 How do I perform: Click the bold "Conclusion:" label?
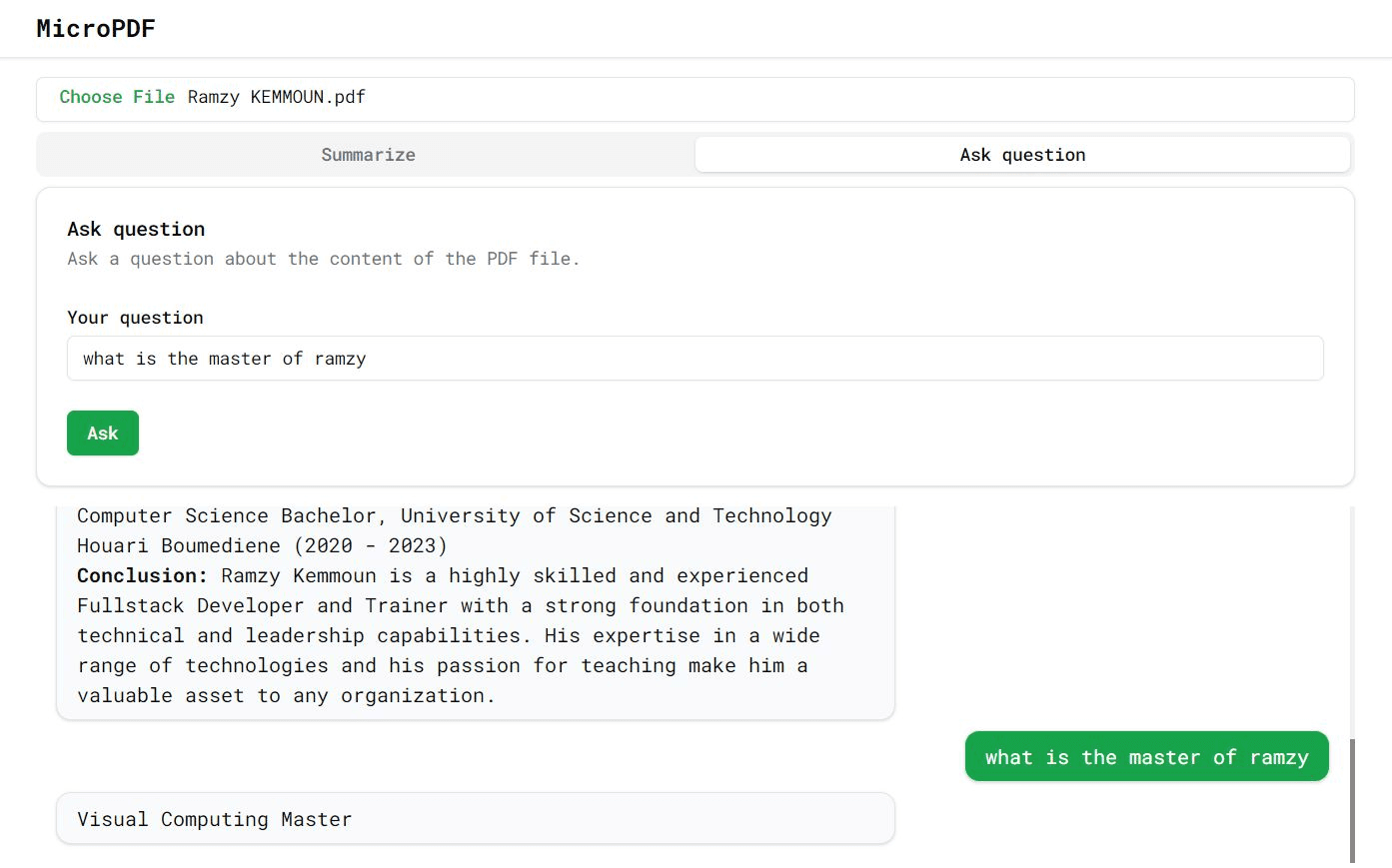click(142, 575)
